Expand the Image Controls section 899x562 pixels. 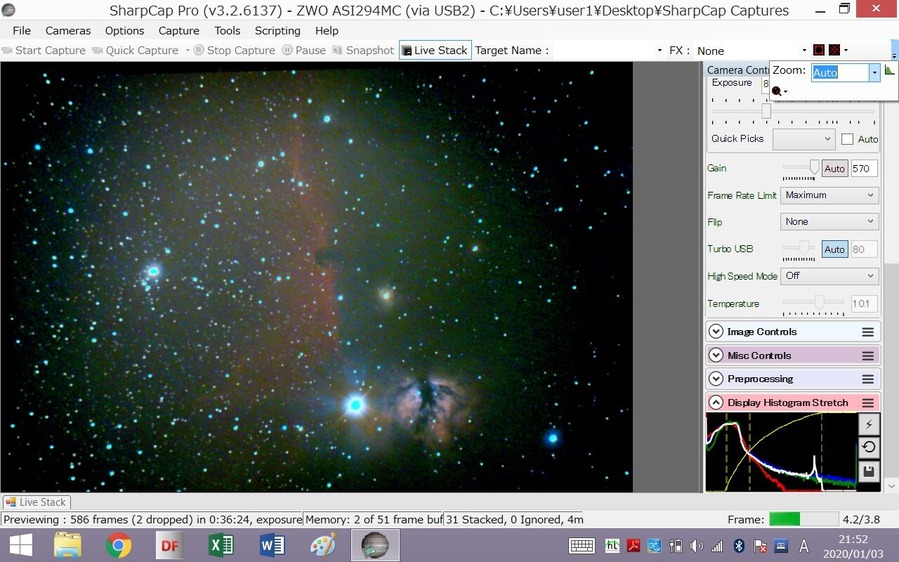pos(716,331)
